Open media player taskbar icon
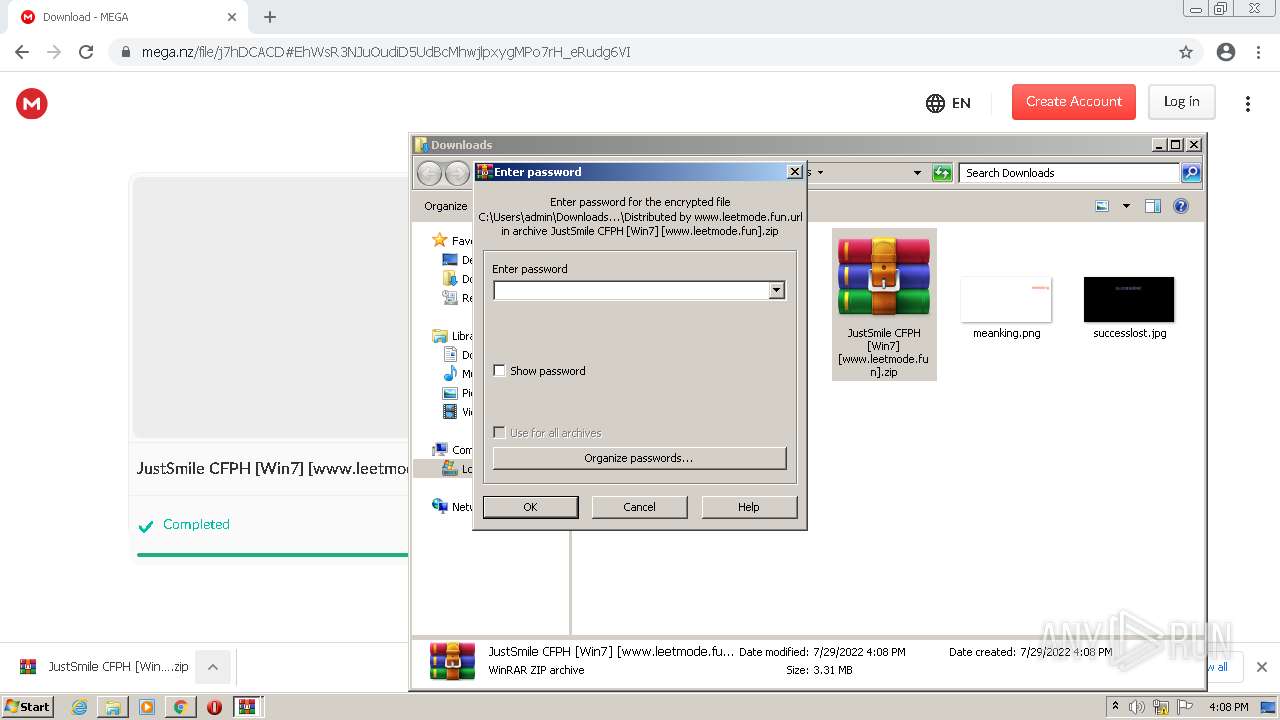Viewport: 1280px width, 720px height. point(147,707)
